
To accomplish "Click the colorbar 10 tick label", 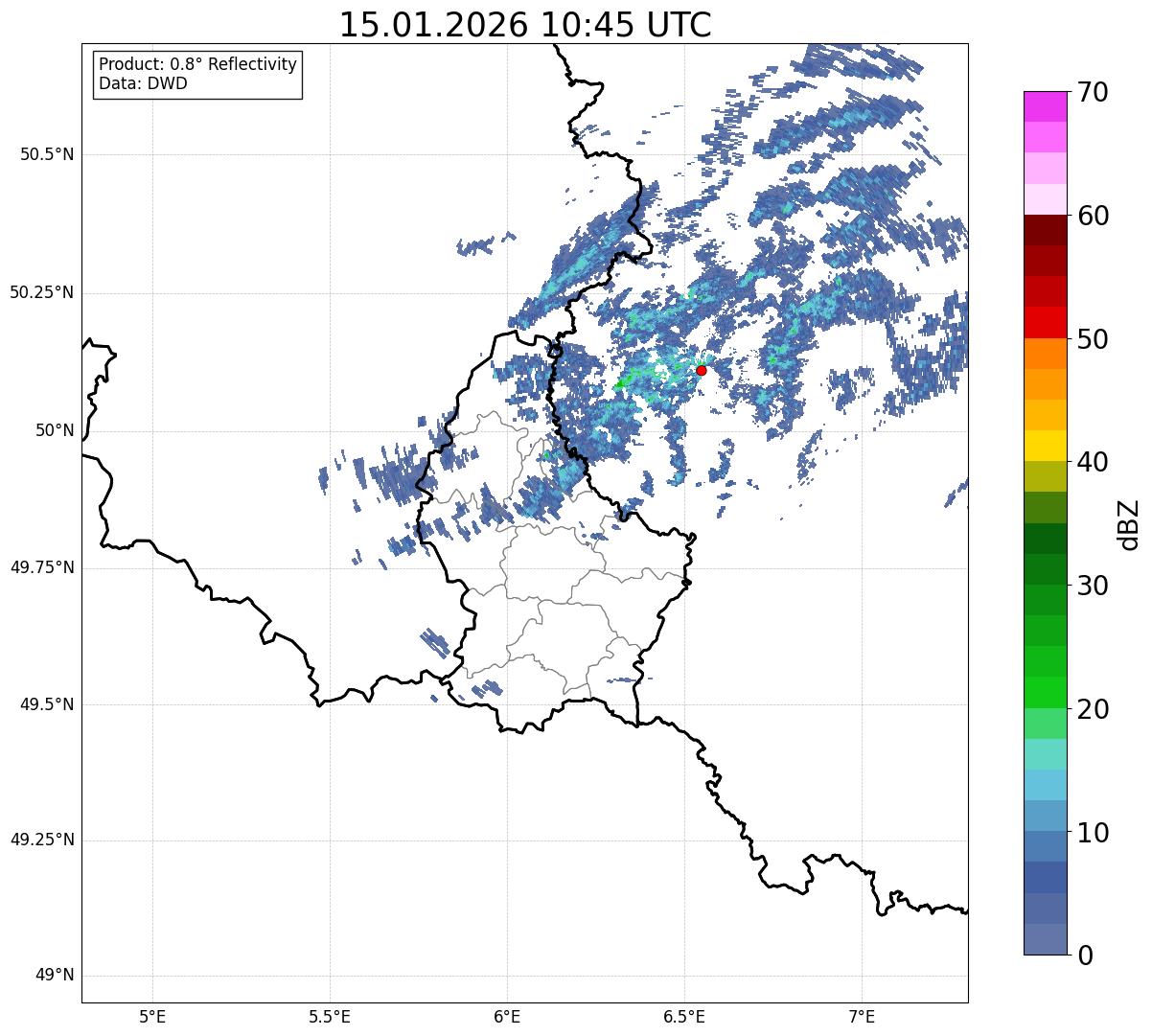I will (1093, 832).
